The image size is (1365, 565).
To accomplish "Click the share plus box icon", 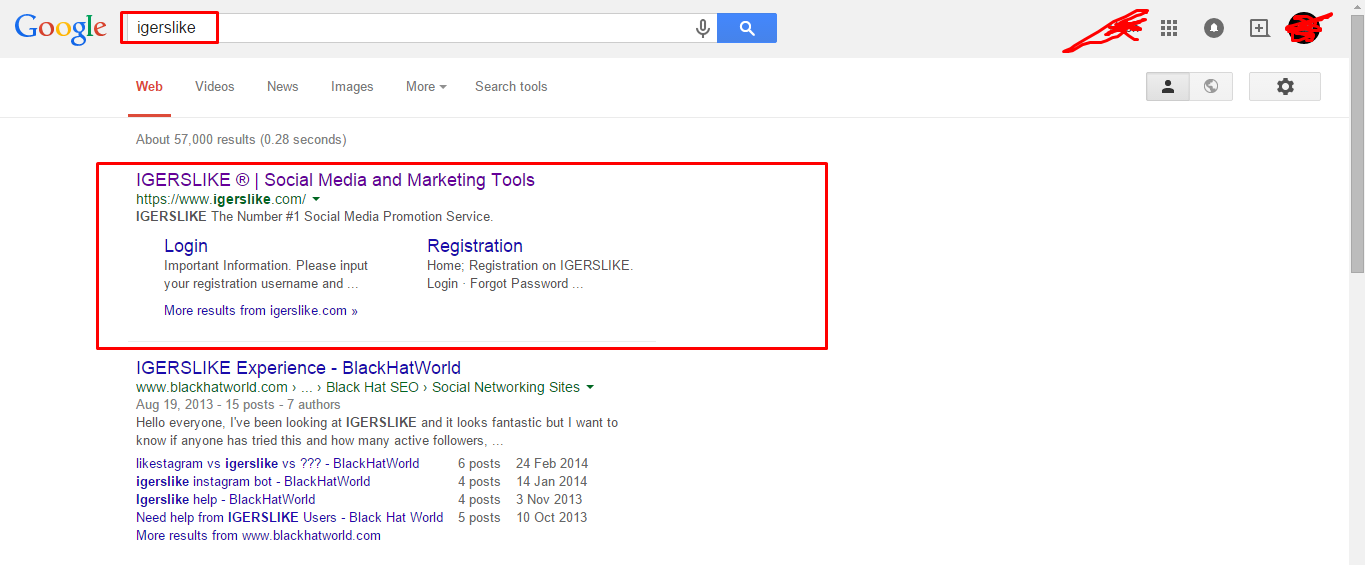I will coord(1260,28).
